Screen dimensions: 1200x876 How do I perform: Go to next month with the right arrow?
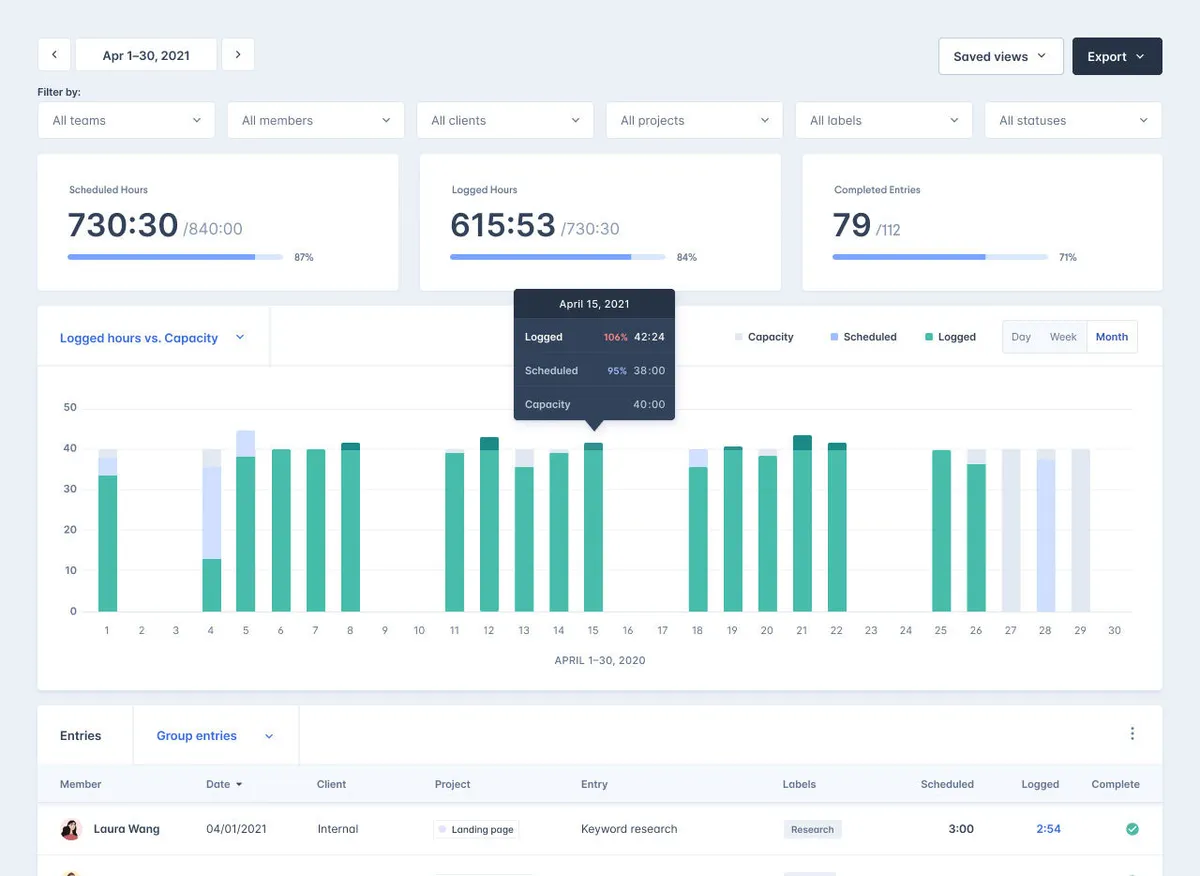click(238, 54)
